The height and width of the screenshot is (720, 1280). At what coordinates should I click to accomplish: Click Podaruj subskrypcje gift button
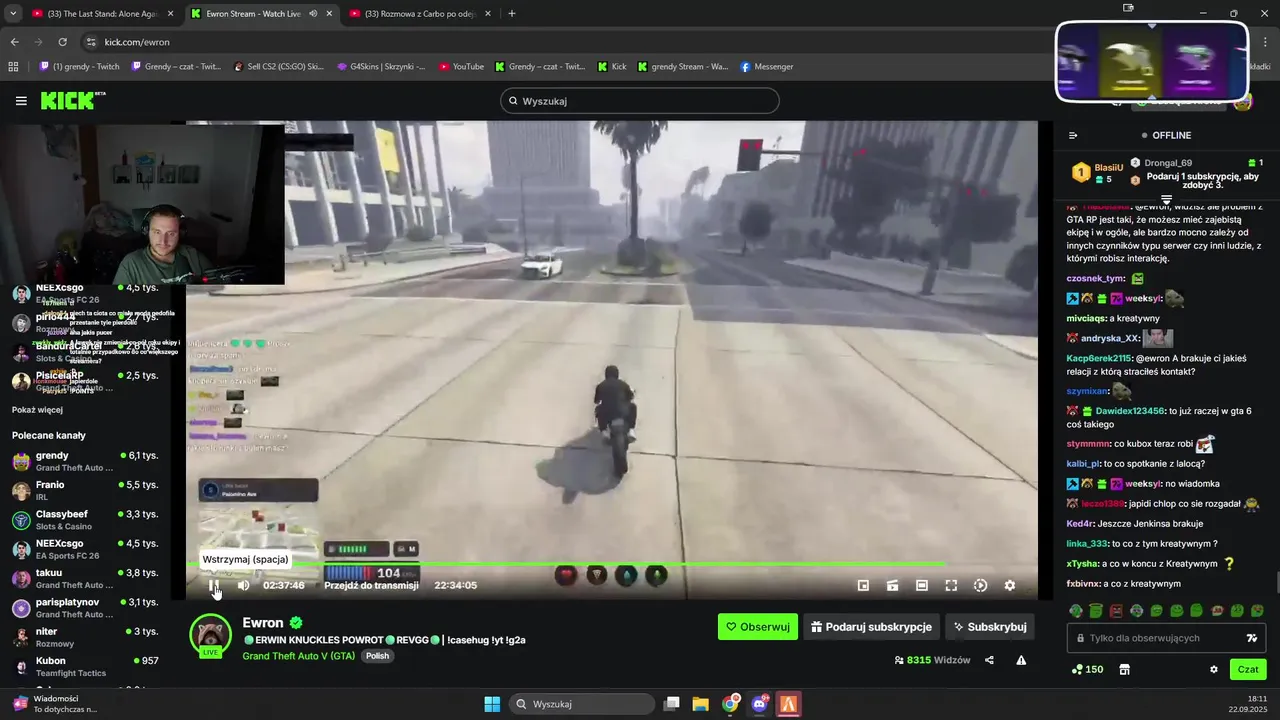871,627
